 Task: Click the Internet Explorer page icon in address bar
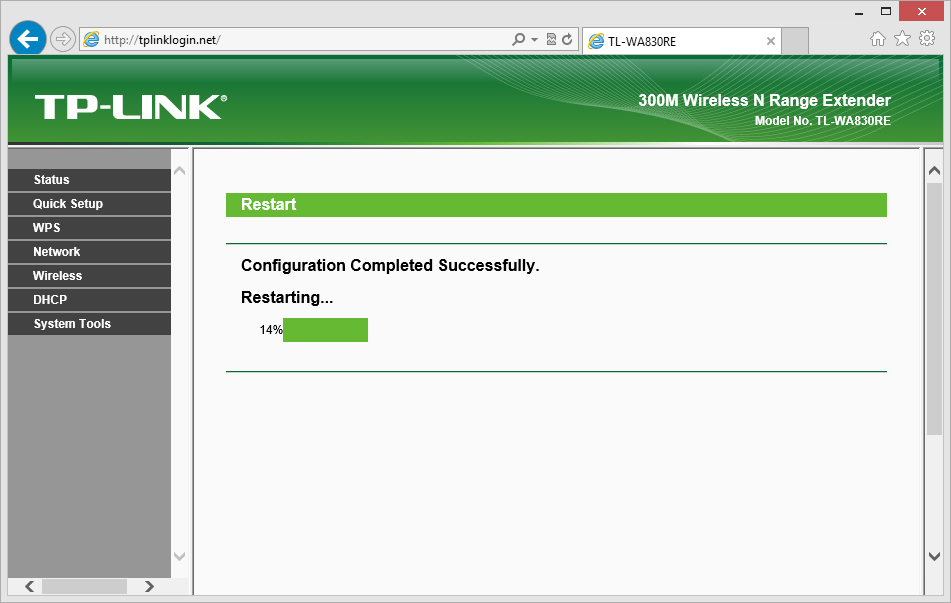click(x=91, y=40)
